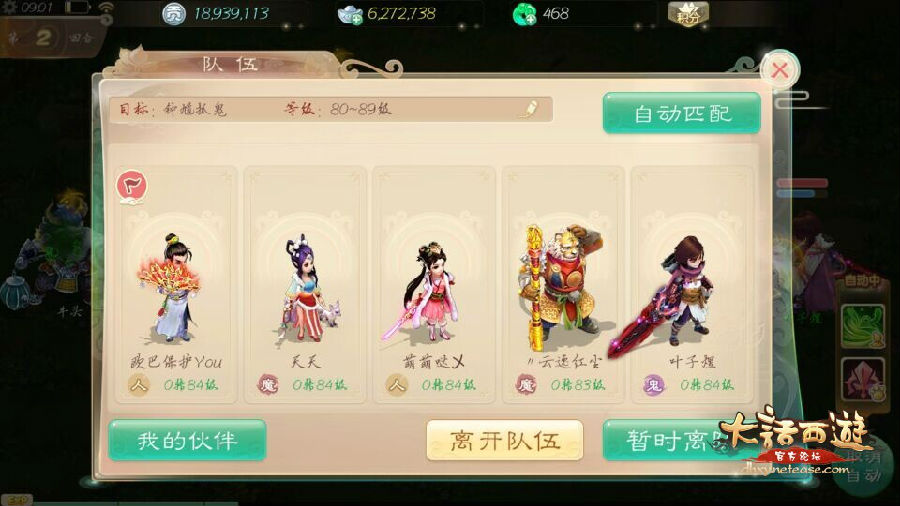Screen dimensions: 900x506
Task: Tap the pencil edit icon for team target
Action: point(529,109)
